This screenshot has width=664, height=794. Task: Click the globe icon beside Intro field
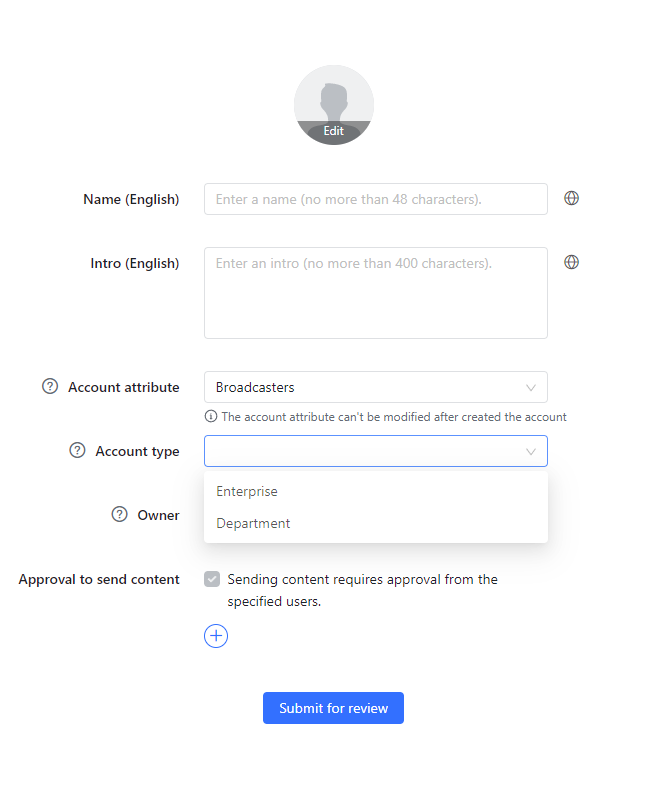coord(571,262)
